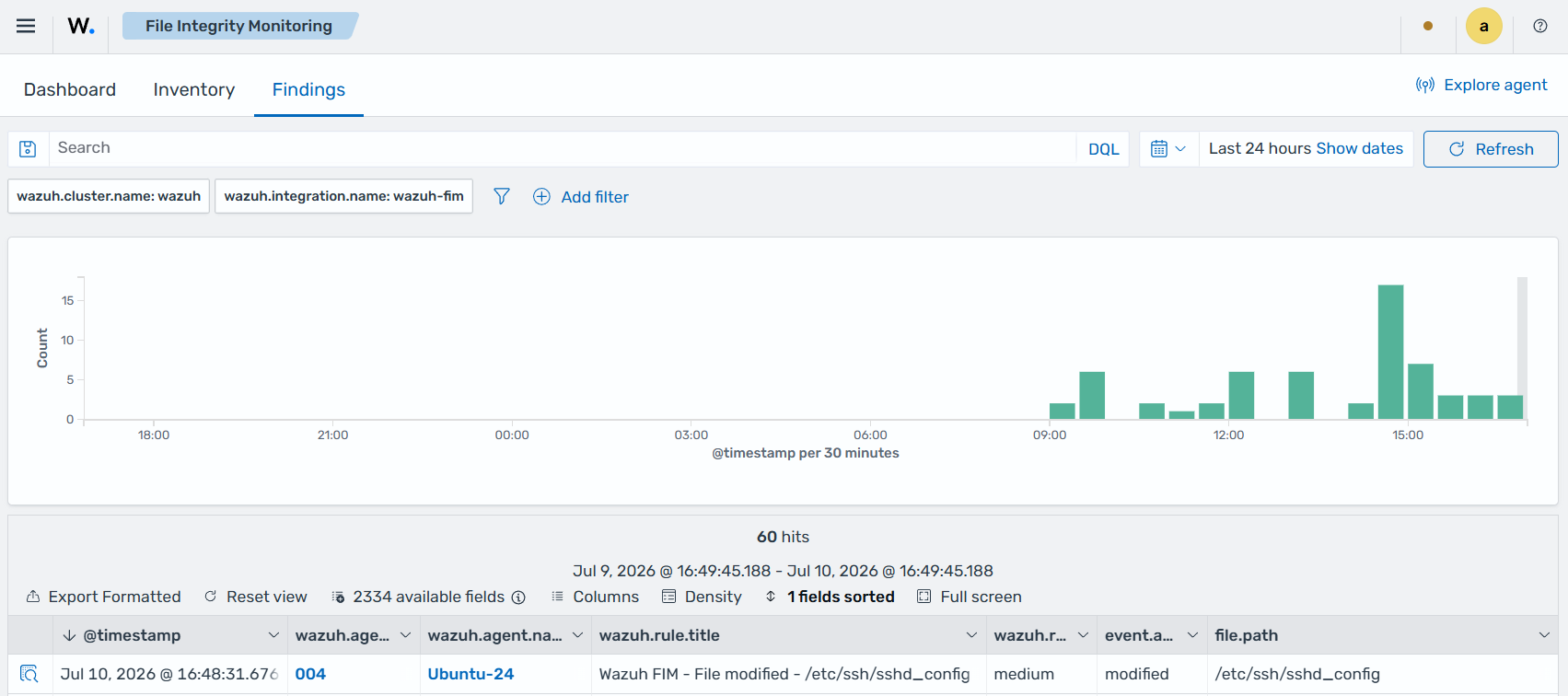
Task: Switch to the Dashboard tab
Action: pyautogui.click(x=70, y=89)
